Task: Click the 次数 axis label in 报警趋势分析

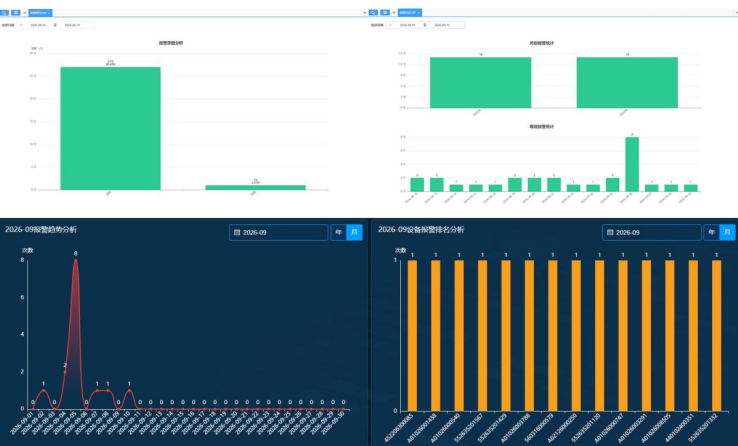Action: 27,250
